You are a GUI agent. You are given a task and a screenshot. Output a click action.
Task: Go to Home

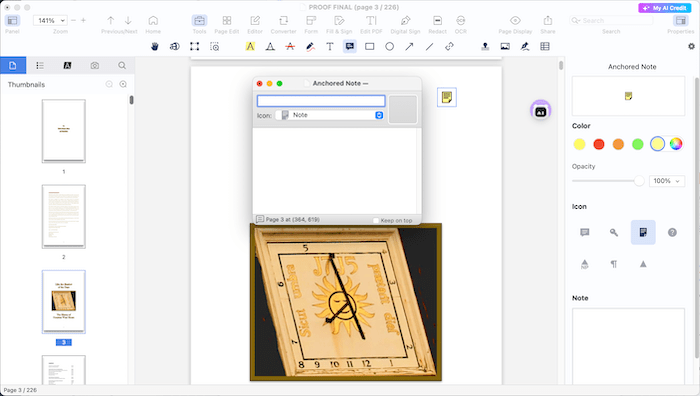pos(153,24)
